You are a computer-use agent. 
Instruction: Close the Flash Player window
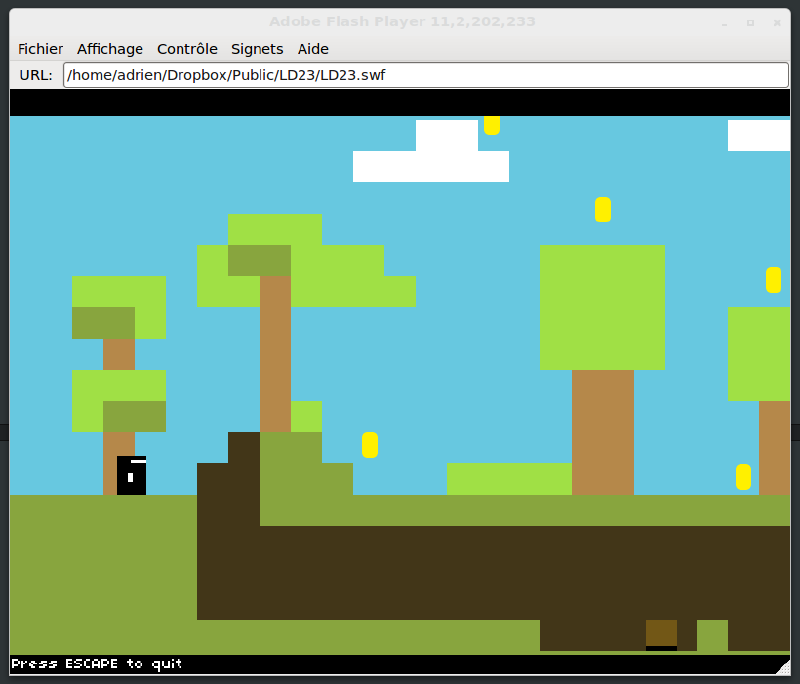pyautogui.click(x=776, y=22)
